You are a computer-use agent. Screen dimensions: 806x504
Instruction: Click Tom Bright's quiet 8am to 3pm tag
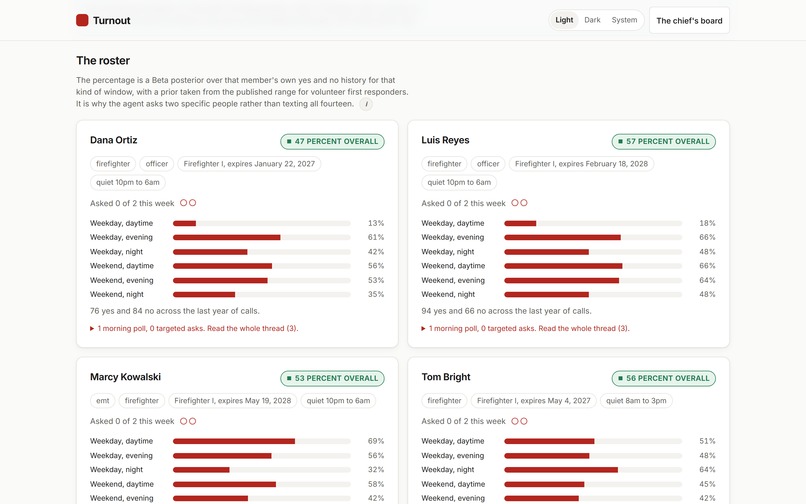(x=636, y=401)
